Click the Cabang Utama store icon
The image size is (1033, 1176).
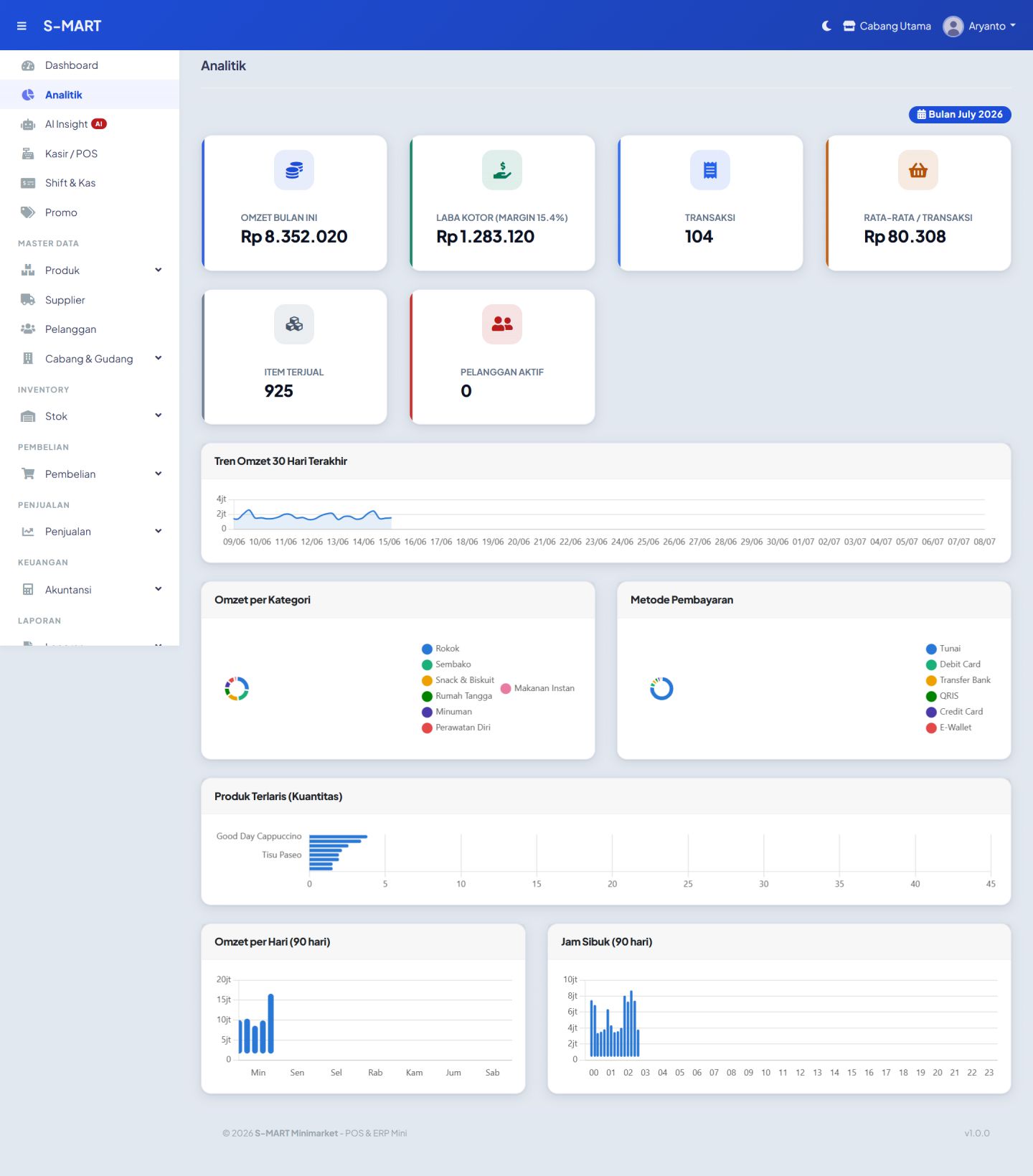(x=849, y=26)
